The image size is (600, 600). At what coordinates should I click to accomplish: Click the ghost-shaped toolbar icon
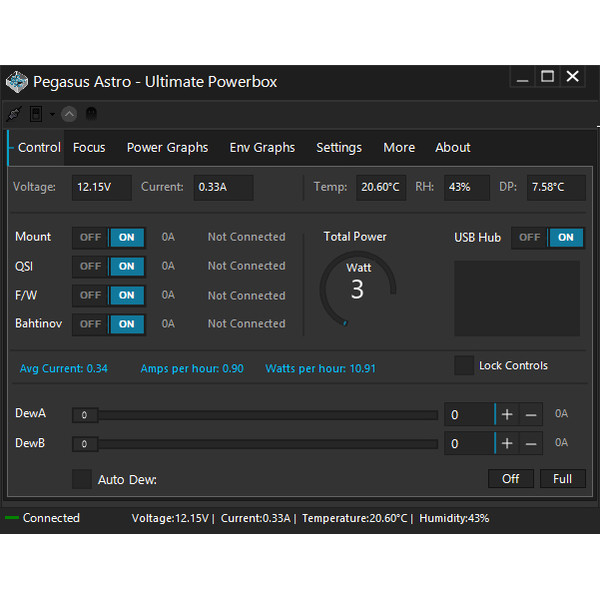point(91,114)
